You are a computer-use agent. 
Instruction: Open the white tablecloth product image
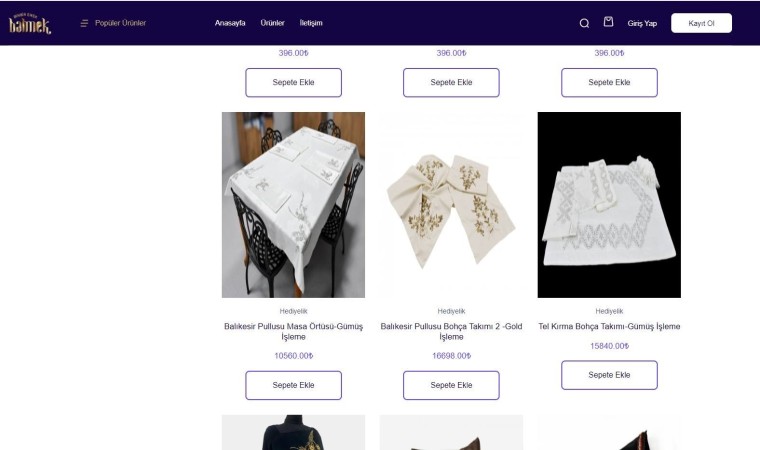click(293, 205)
